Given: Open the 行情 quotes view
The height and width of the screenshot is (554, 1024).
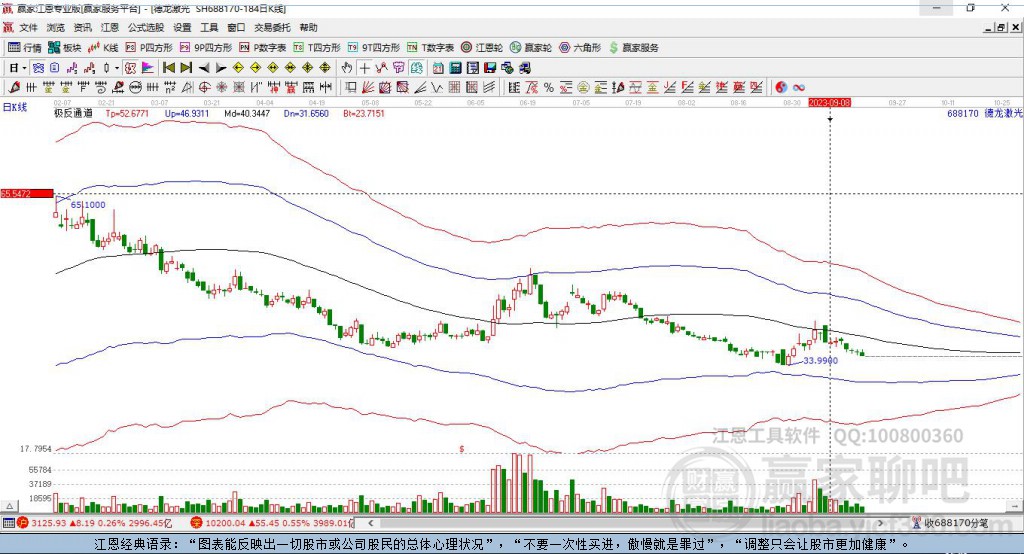Looking at the screenshot, I should pyautogui.click(x=24, y=48).
